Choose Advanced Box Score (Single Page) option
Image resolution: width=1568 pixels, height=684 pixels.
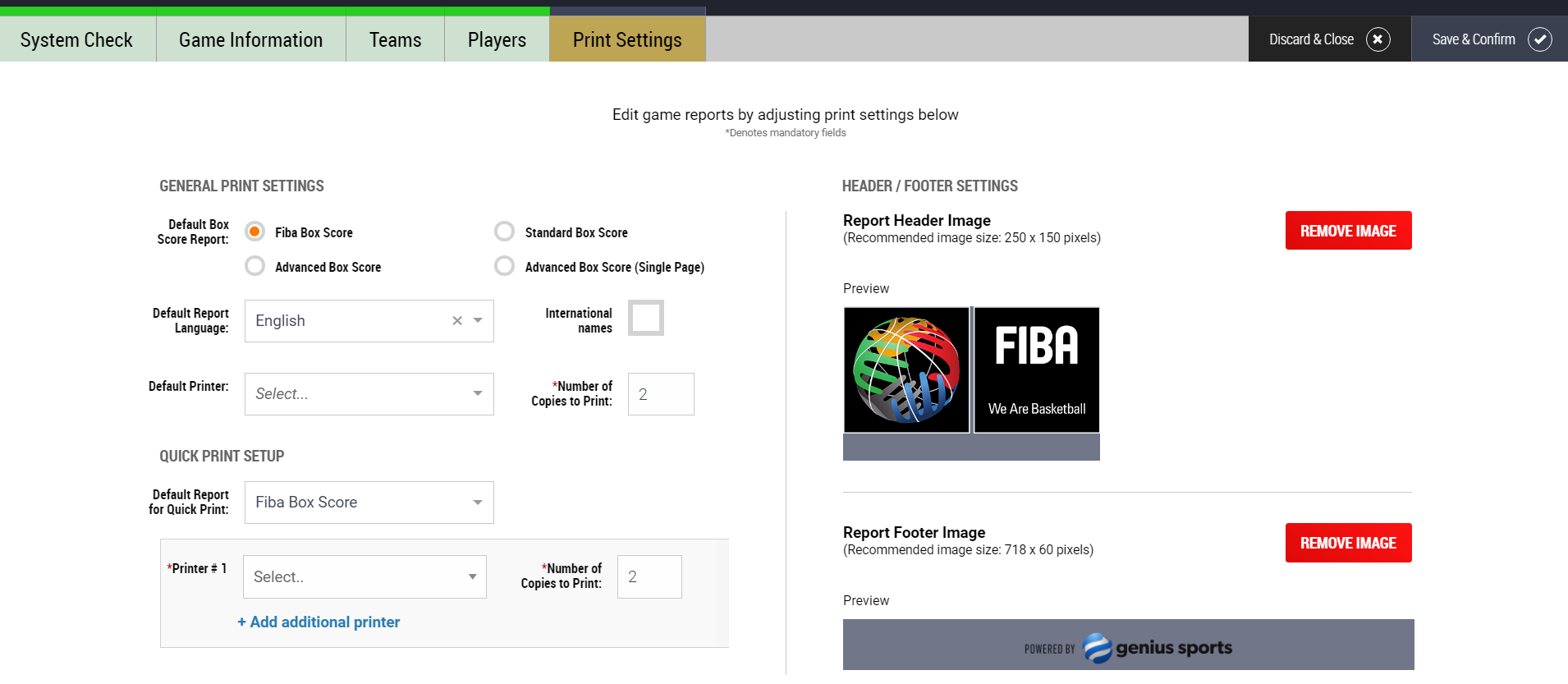point(505,266)
